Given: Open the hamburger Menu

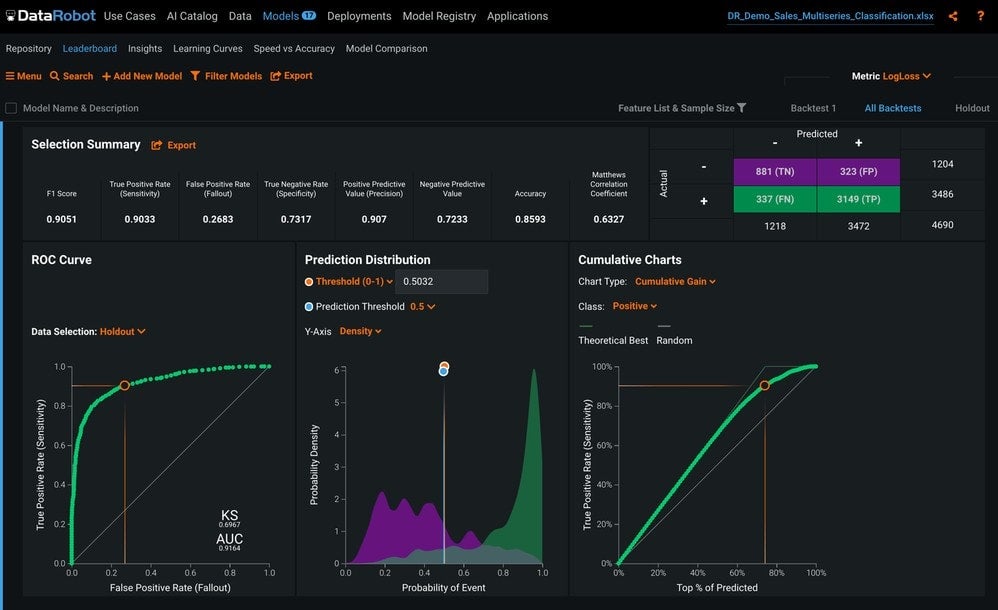Looking at the screenshot, I should (24, 76).
